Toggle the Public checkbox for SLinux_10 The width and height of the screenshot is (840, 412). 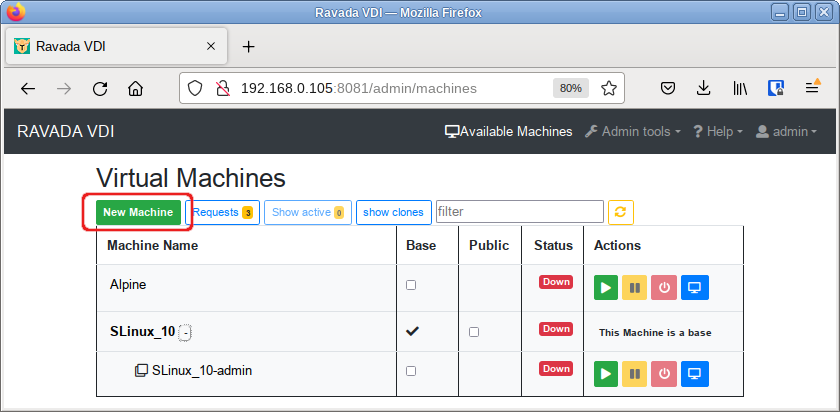(x=474, y=332)
